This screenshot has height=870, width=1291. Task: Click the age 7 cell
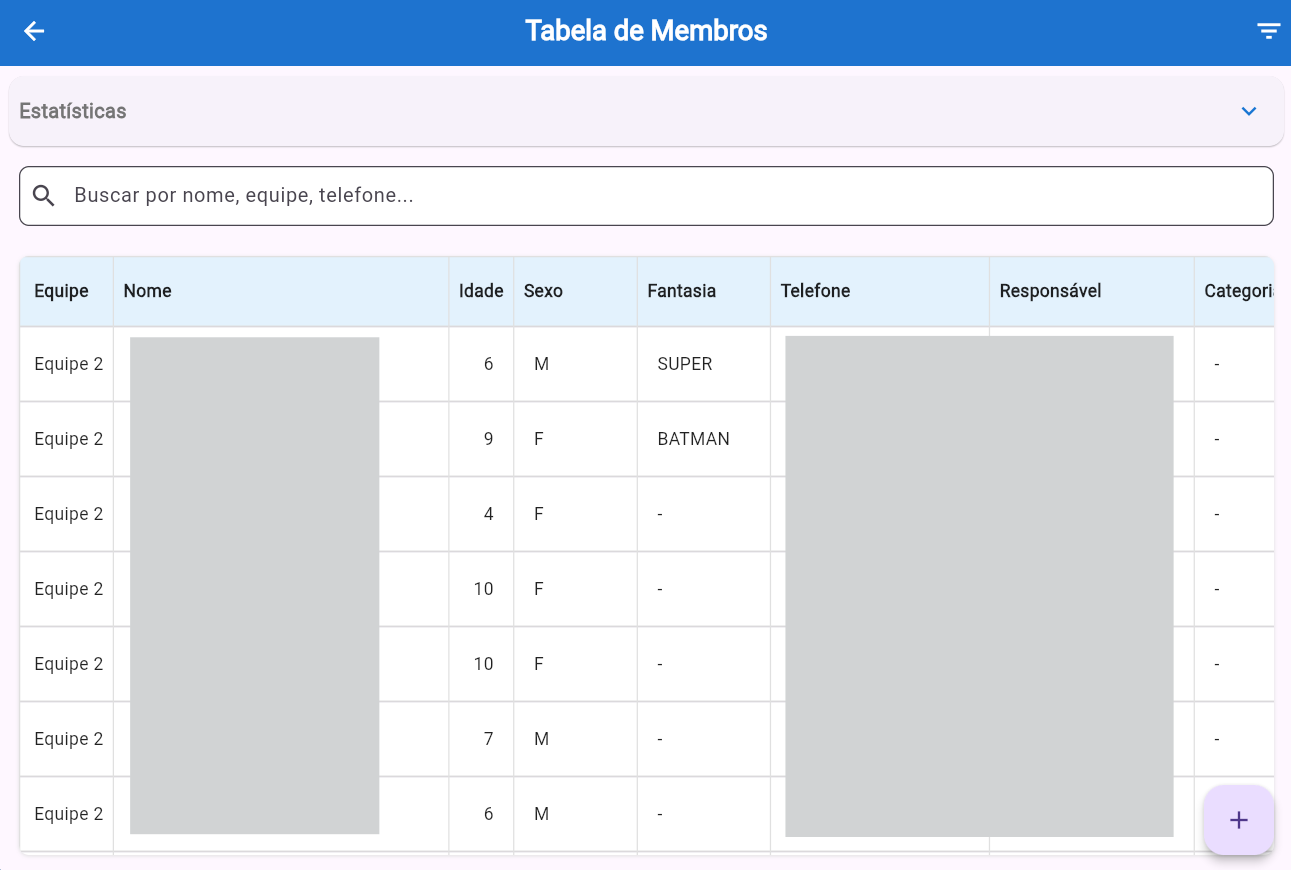[x=488, y=739]
